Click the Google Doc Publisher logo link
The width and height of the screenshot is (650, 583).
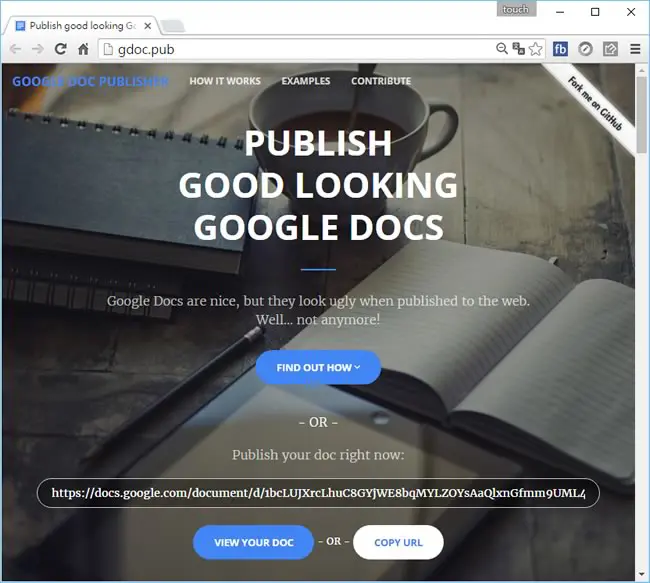(x=90, y=81)
